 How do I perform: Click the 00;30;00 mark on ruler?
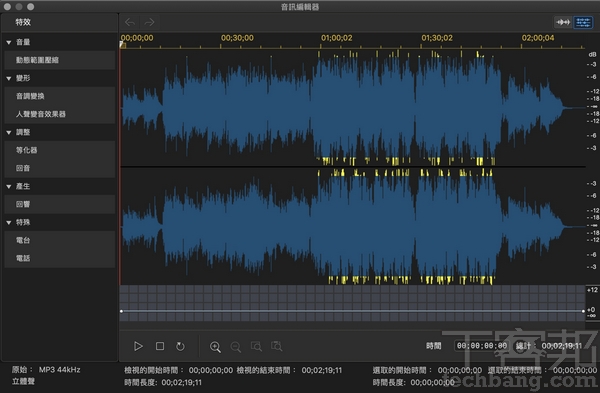237,38
